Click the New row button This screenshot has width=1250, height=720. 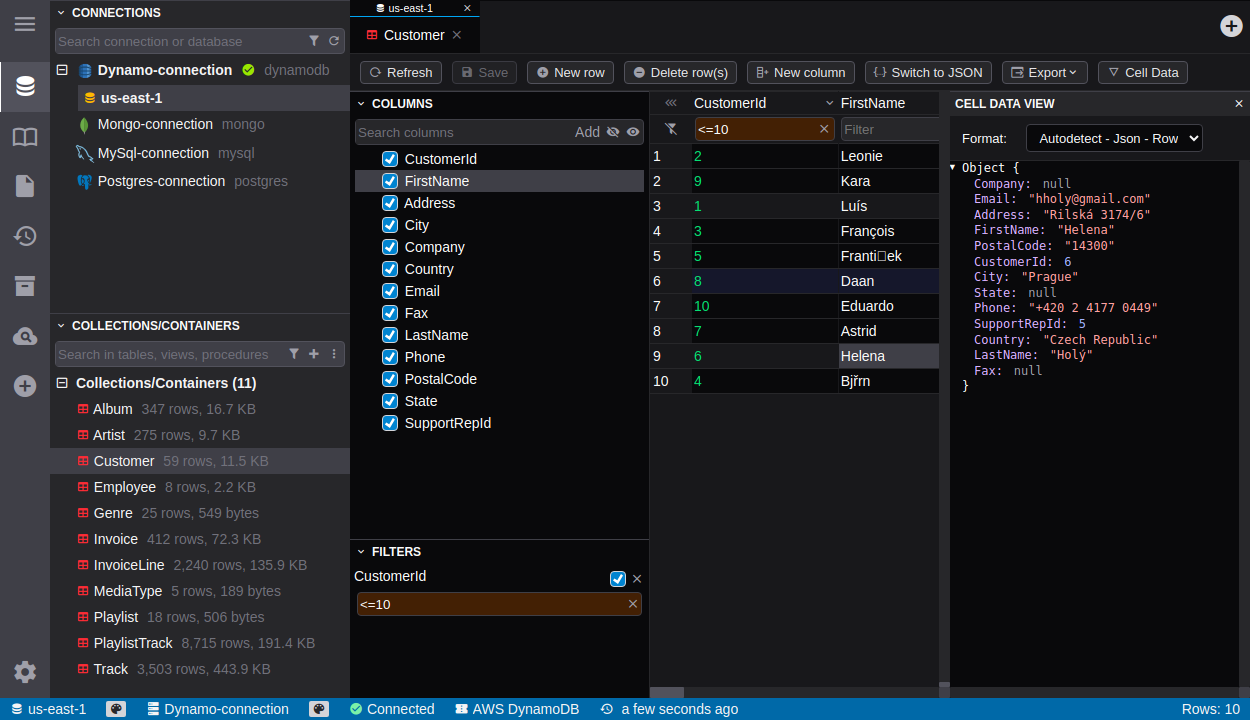pyautogui.click(x=570, y=72)
